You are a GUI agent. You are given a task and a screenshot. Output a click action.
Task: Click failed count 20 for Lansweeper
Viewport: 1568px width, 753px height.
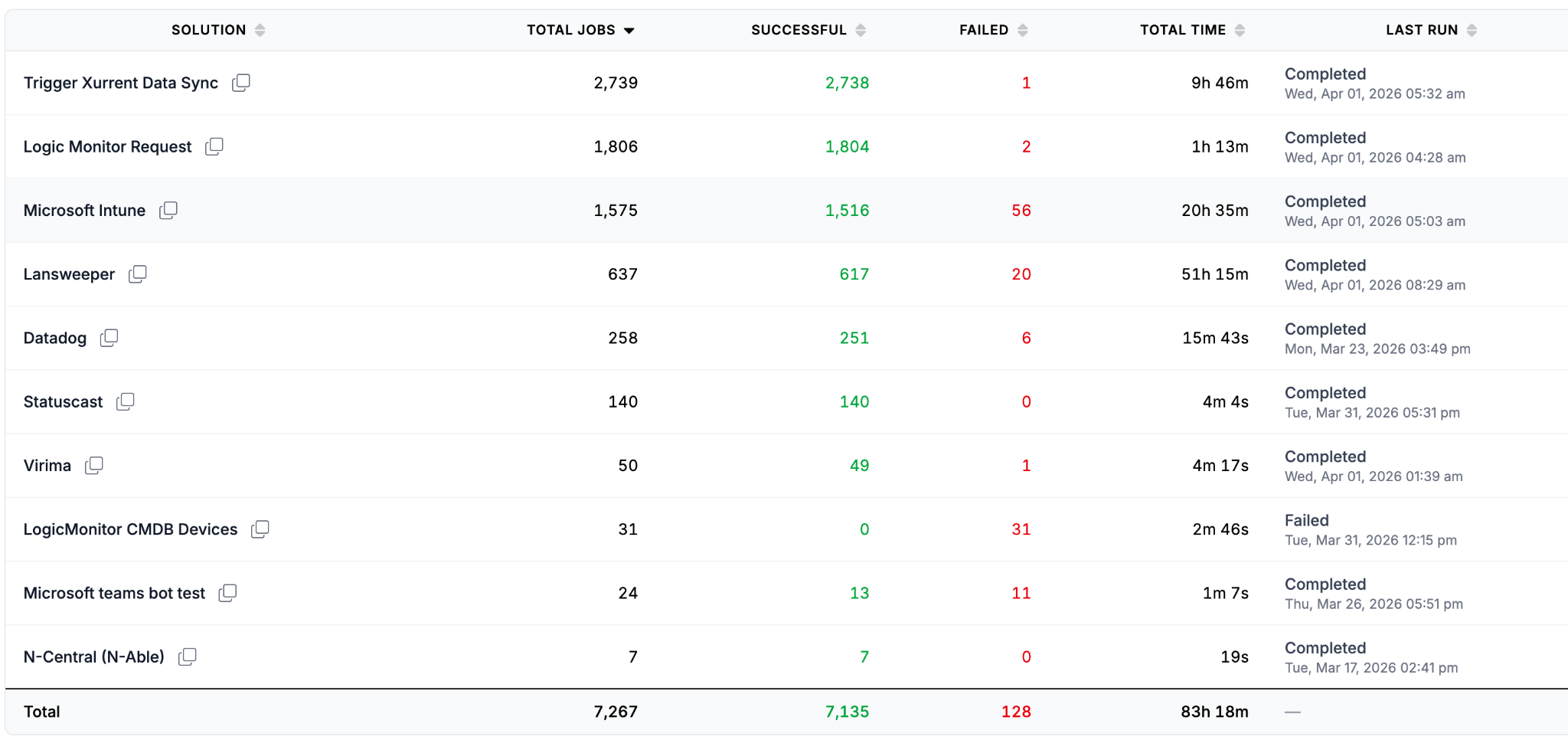(1021, 274)
